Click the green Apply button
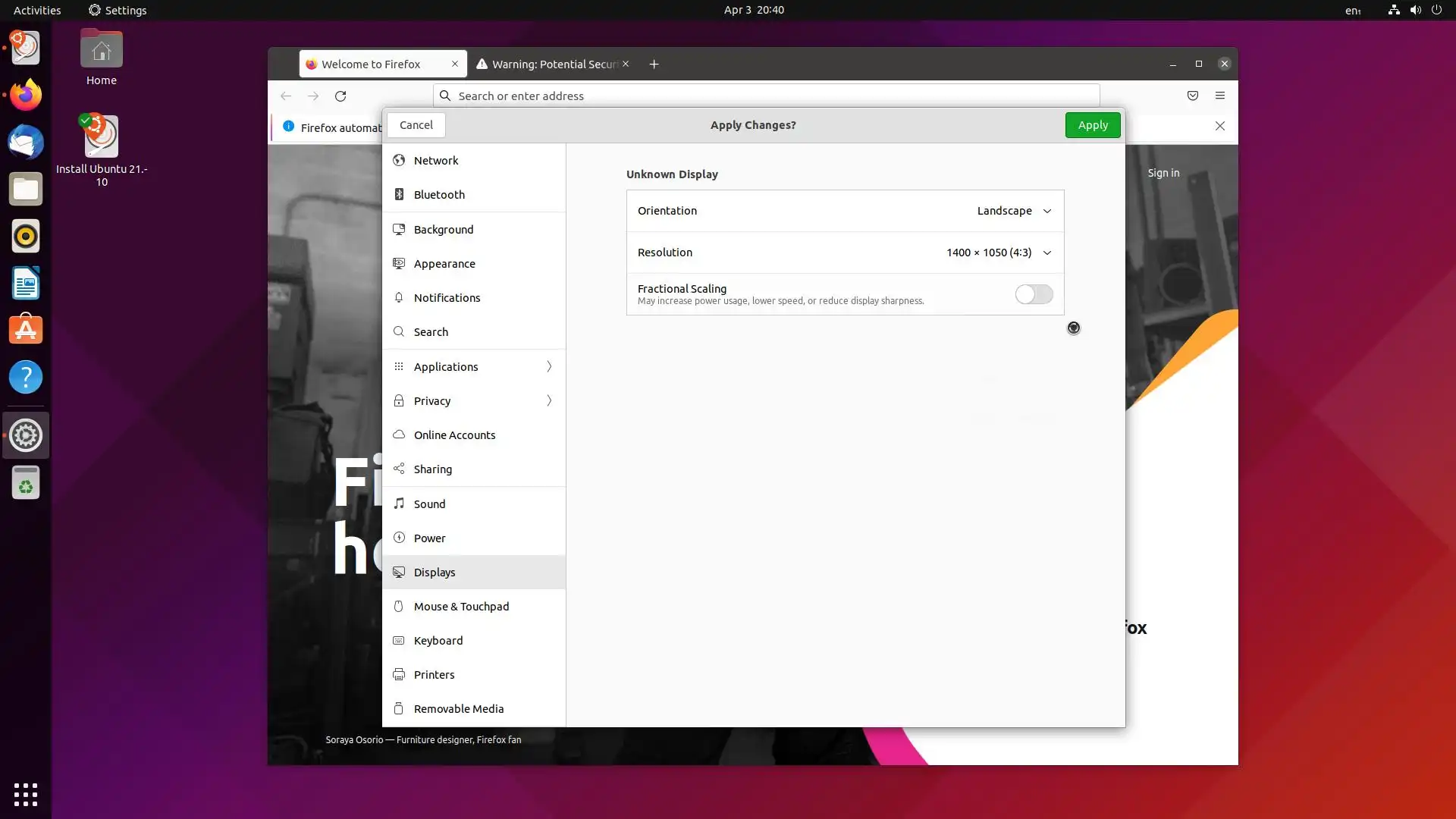Image resolution: width=1456 pixels, height=819 pixels. pyautogui.click(x=1092, y=125)
